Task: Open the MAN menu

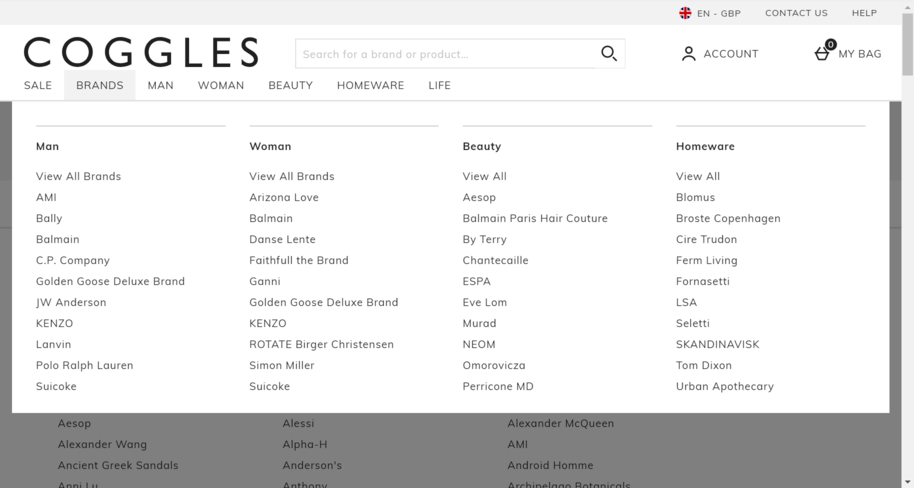Action: (x=160, y=85)
